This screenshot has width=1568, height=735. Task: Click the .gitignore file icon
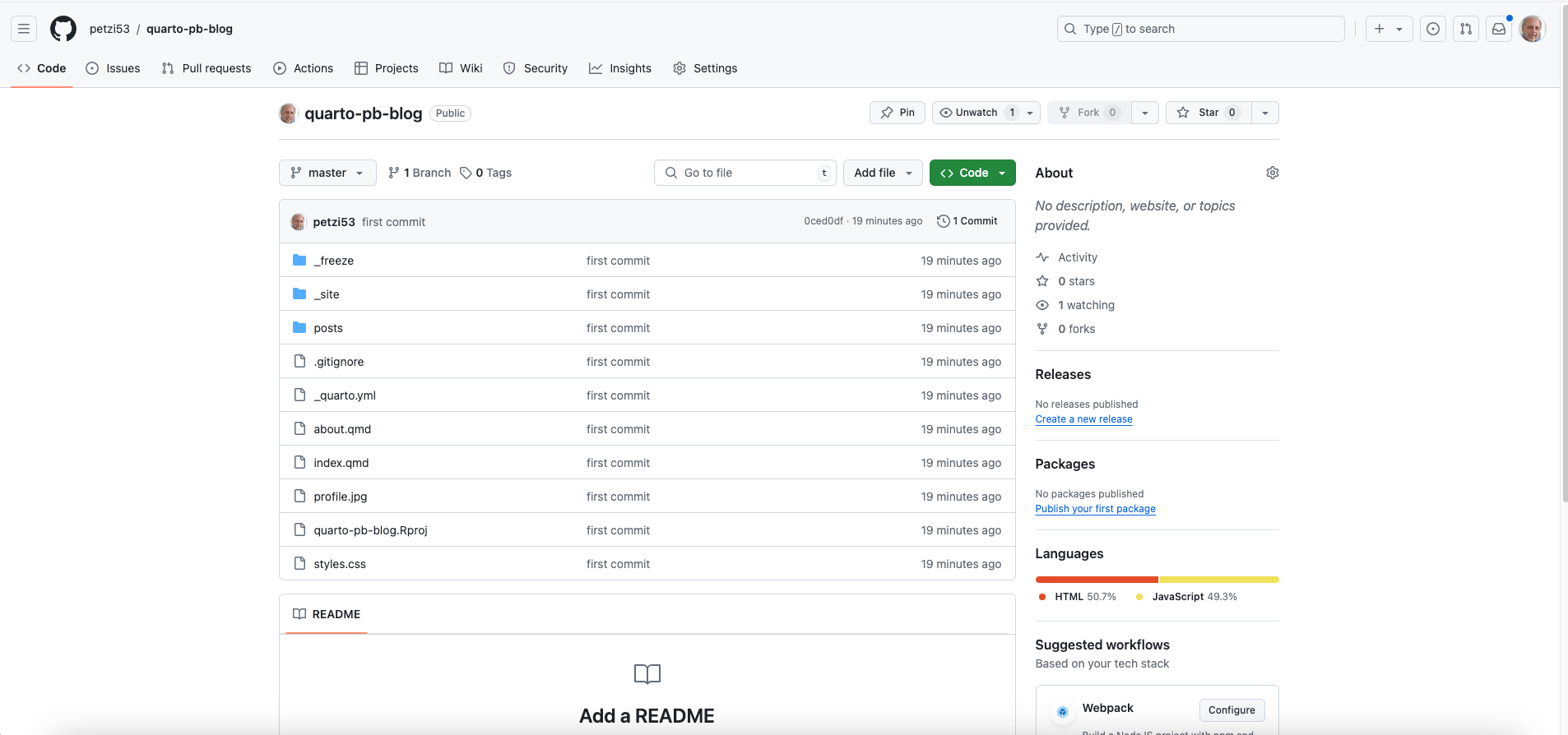tap(299, 362)
